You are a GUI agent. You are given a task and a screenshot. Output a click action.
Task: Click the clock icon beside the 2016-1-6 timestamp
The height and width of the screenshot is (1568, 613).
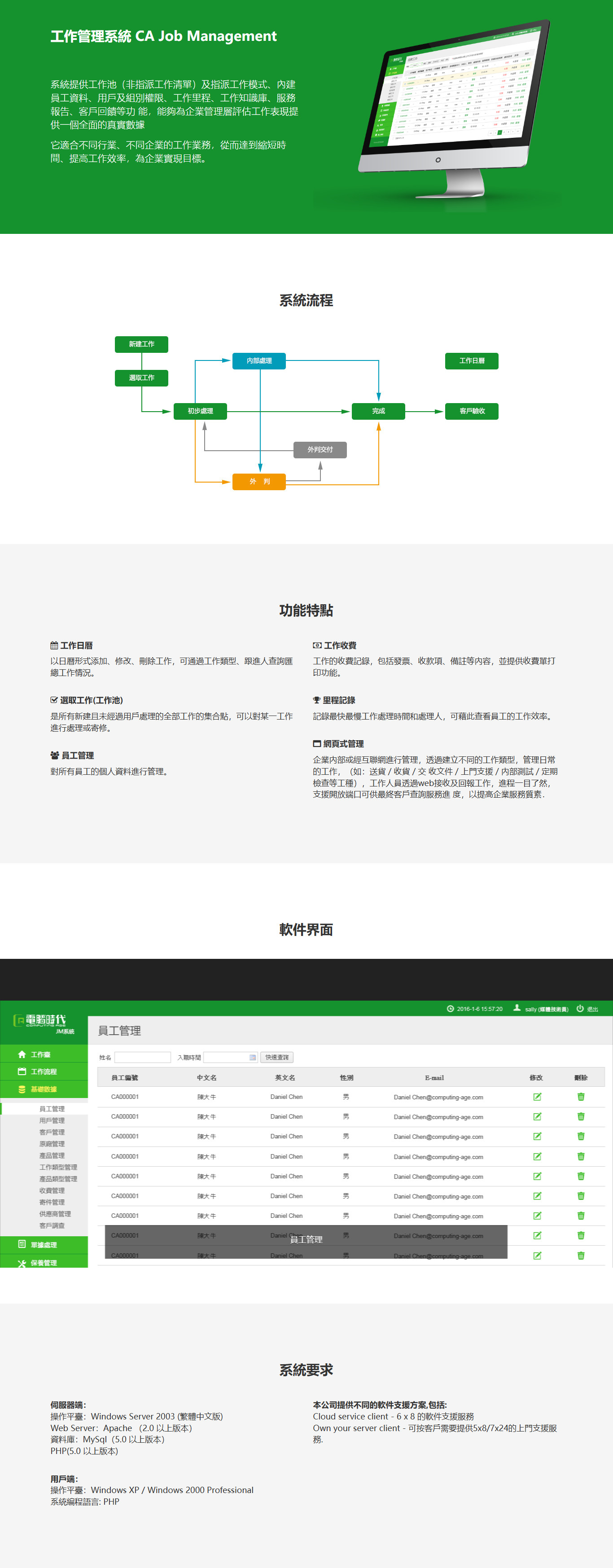pyautogui.click(x=451, y=1009)
